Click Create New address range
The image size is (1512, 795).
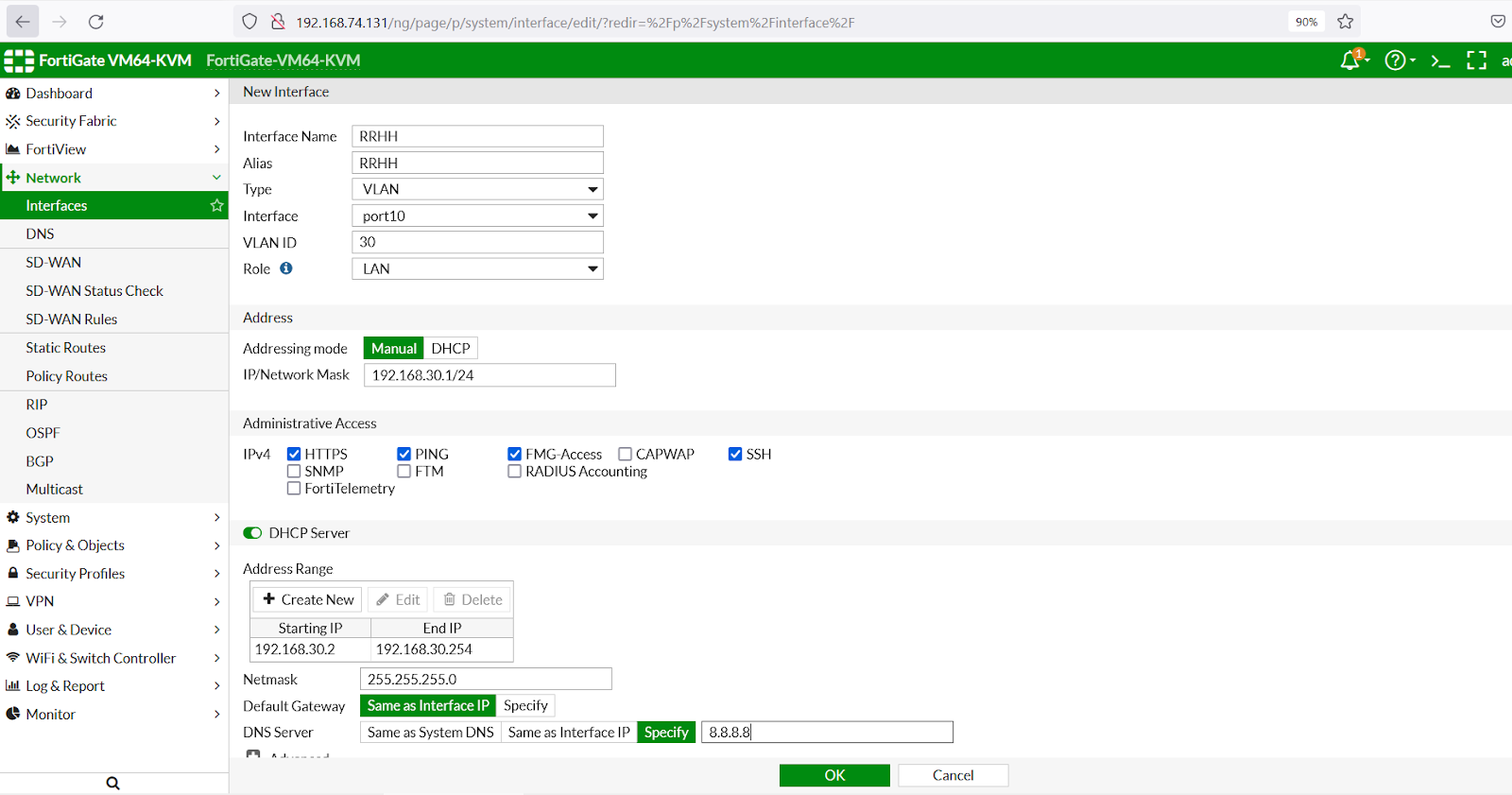pyautogui.click(x=308, y=599)
